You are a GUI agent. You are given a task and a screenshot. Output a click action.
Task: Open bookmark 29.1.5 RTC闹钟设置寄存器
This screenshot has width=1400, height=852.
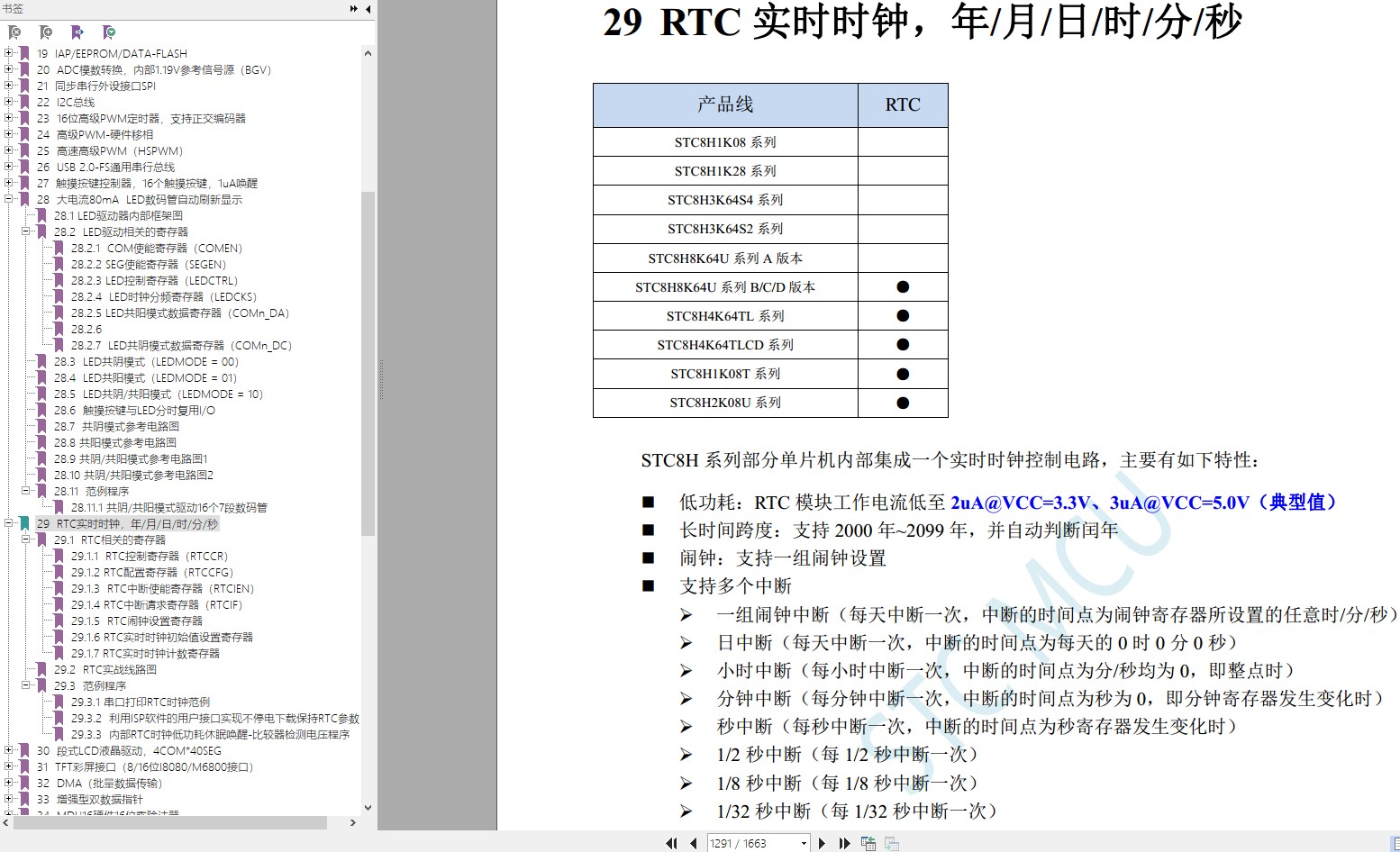coord(137,621)
